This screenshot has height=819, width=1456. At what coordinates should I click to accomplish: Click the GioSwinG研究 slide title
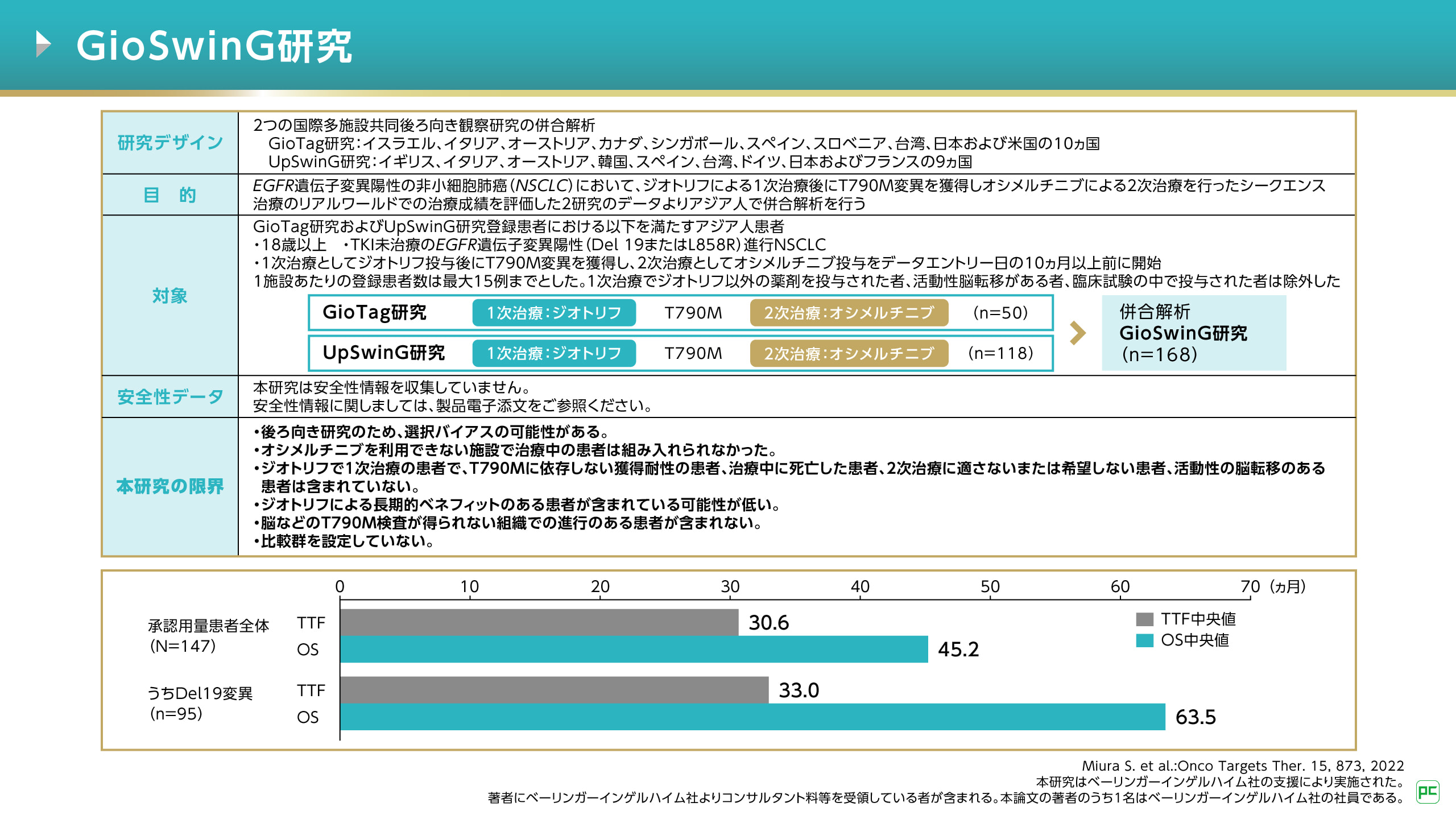[214, 45]
